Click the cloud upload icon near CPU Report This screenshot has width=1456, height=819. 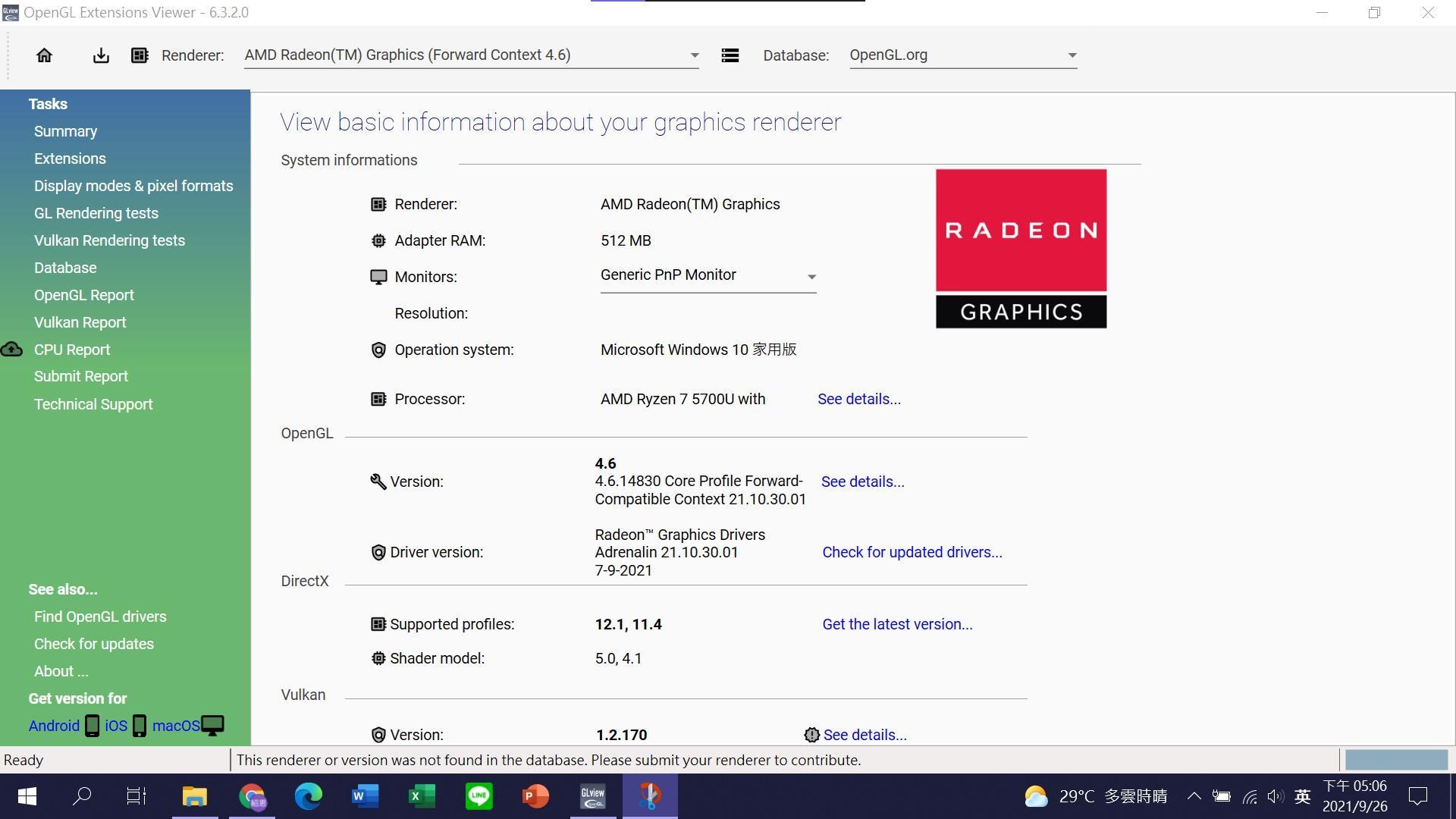[11, 350]
